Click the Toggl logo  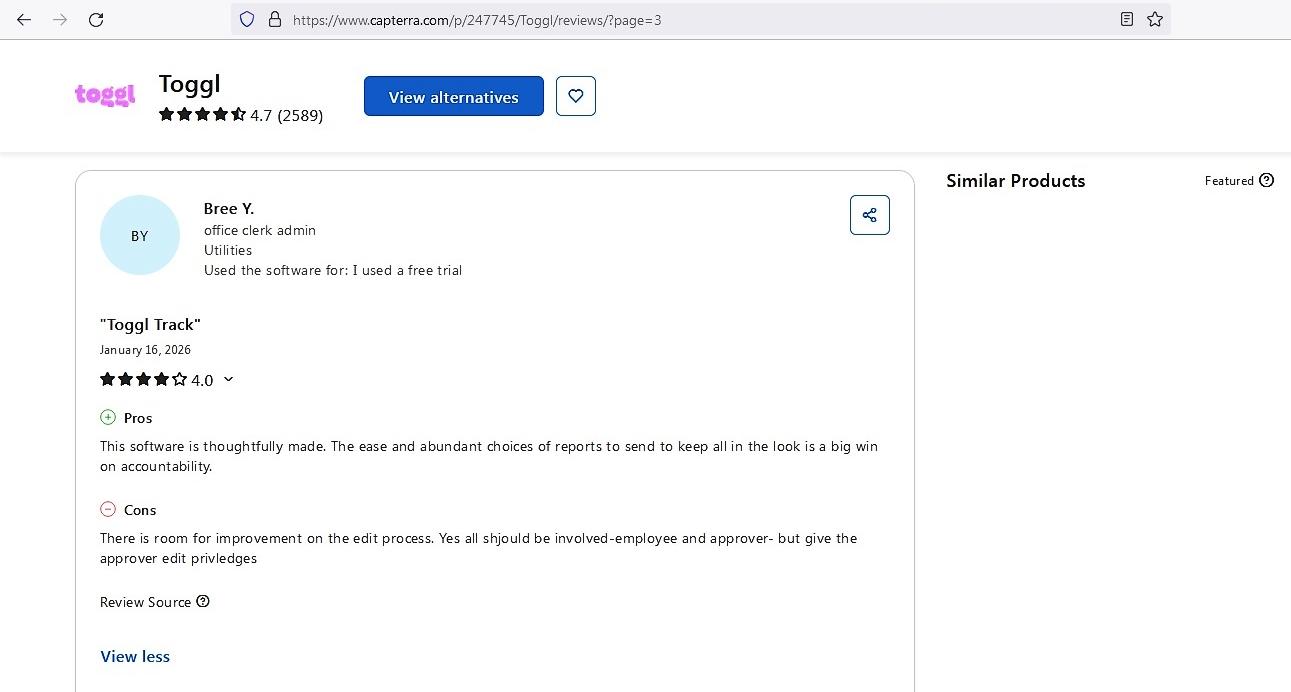105,95
